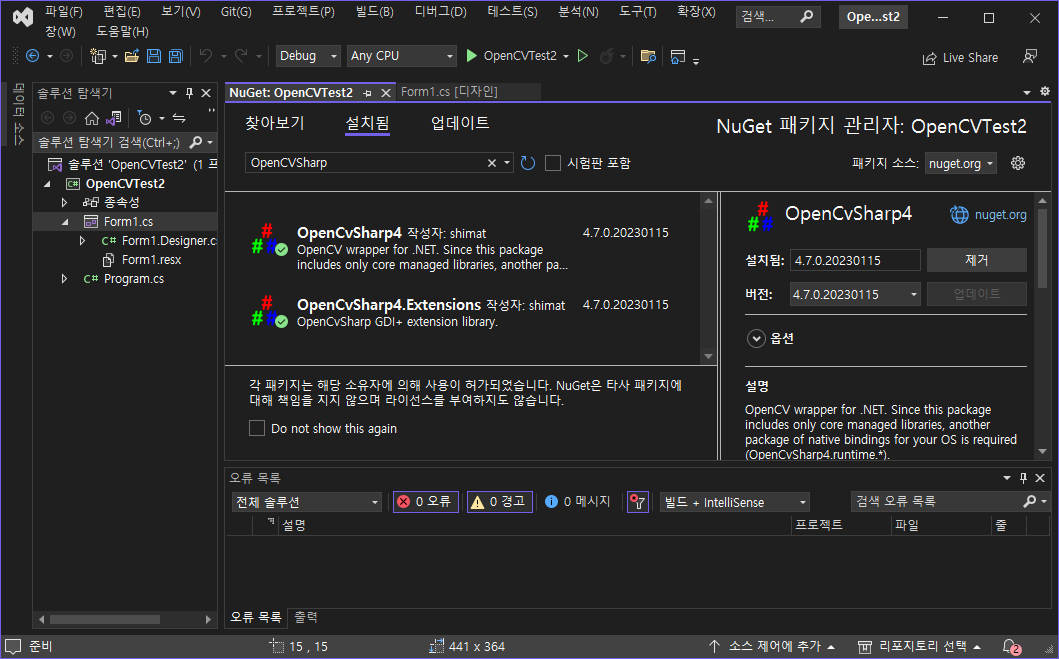Viewport: 1059px width, 659px height.
Task: Click the error list filter funnel icon
Action: point(638,502)
